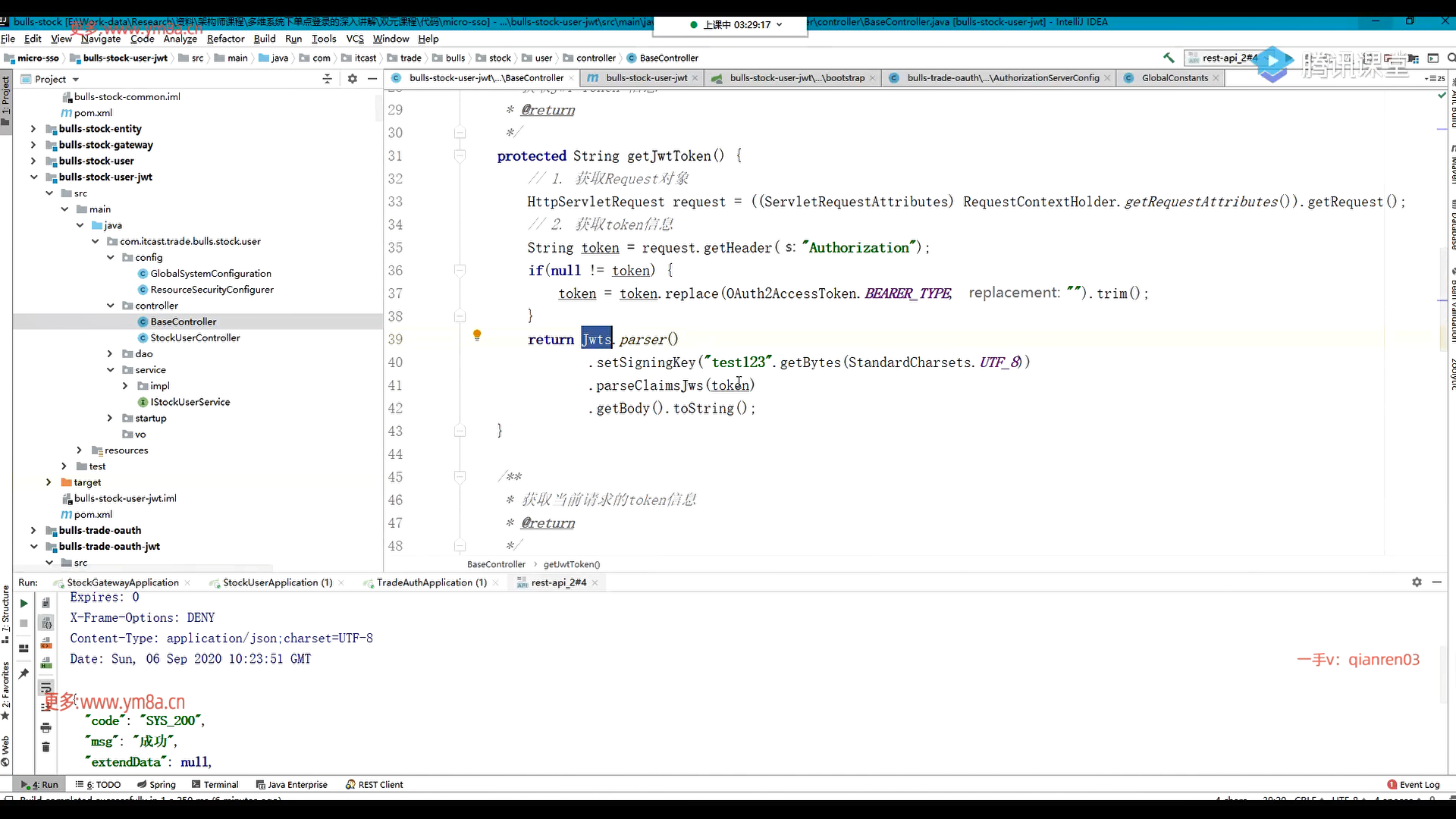
Task: Switch to the GlobalConstants editor tab
Action: pos(1174,78)
